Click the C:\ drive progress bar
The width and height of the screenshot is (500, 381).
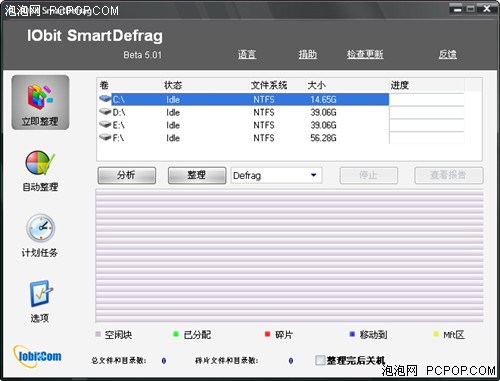[427, 99]
